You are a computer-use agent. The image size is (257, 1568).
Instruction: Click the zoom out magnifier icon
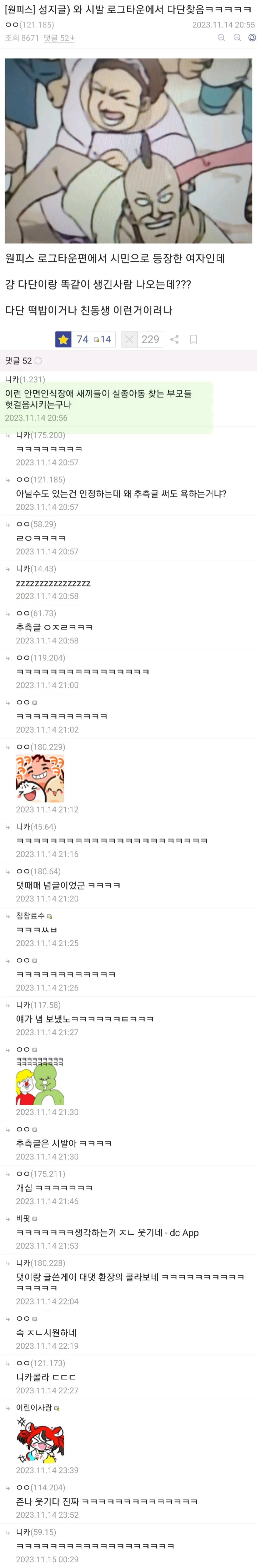point(221,38)
